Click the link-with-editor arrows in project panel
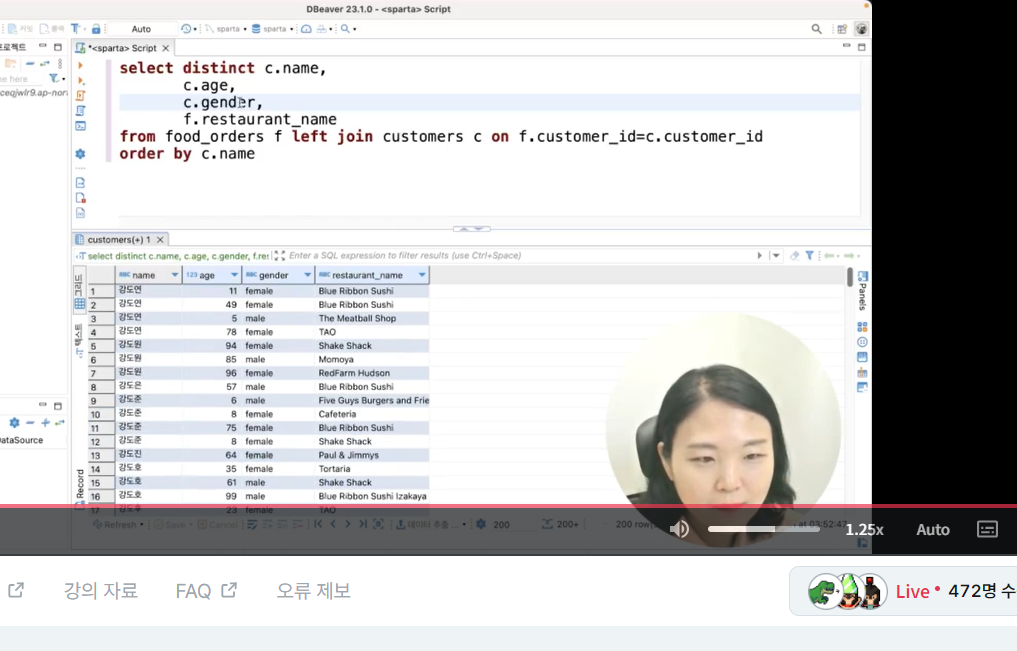 point(45,64)
